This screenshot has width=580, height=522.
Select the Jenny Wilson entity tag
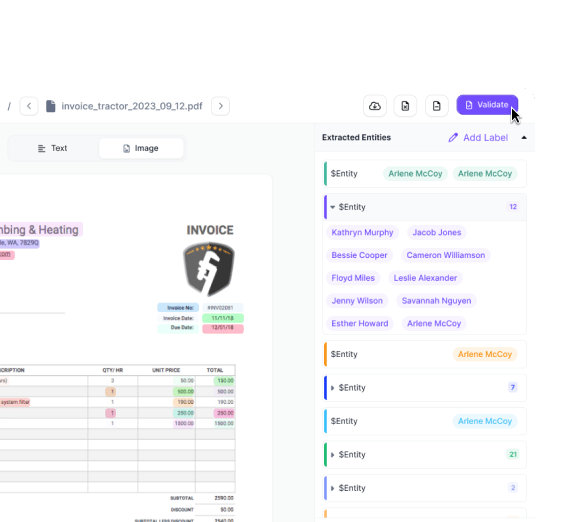point(357,301)
